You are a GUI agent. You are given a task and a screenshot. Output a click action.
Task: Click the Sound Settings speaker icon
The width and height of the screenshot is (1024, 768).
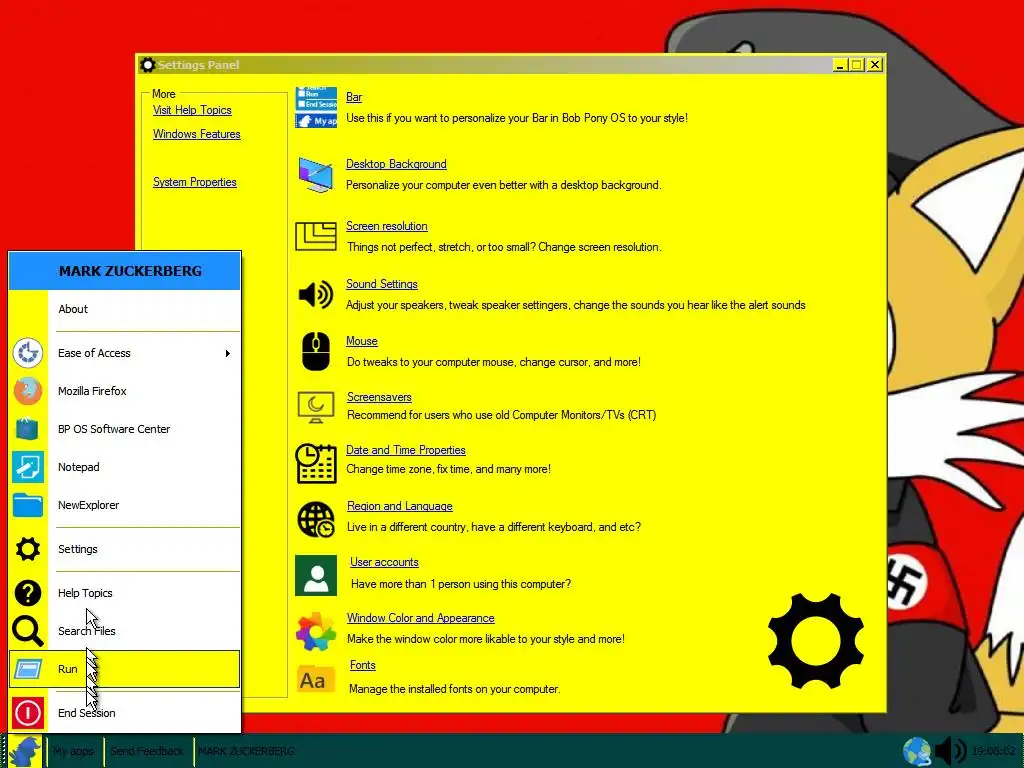tap(316, 295)
